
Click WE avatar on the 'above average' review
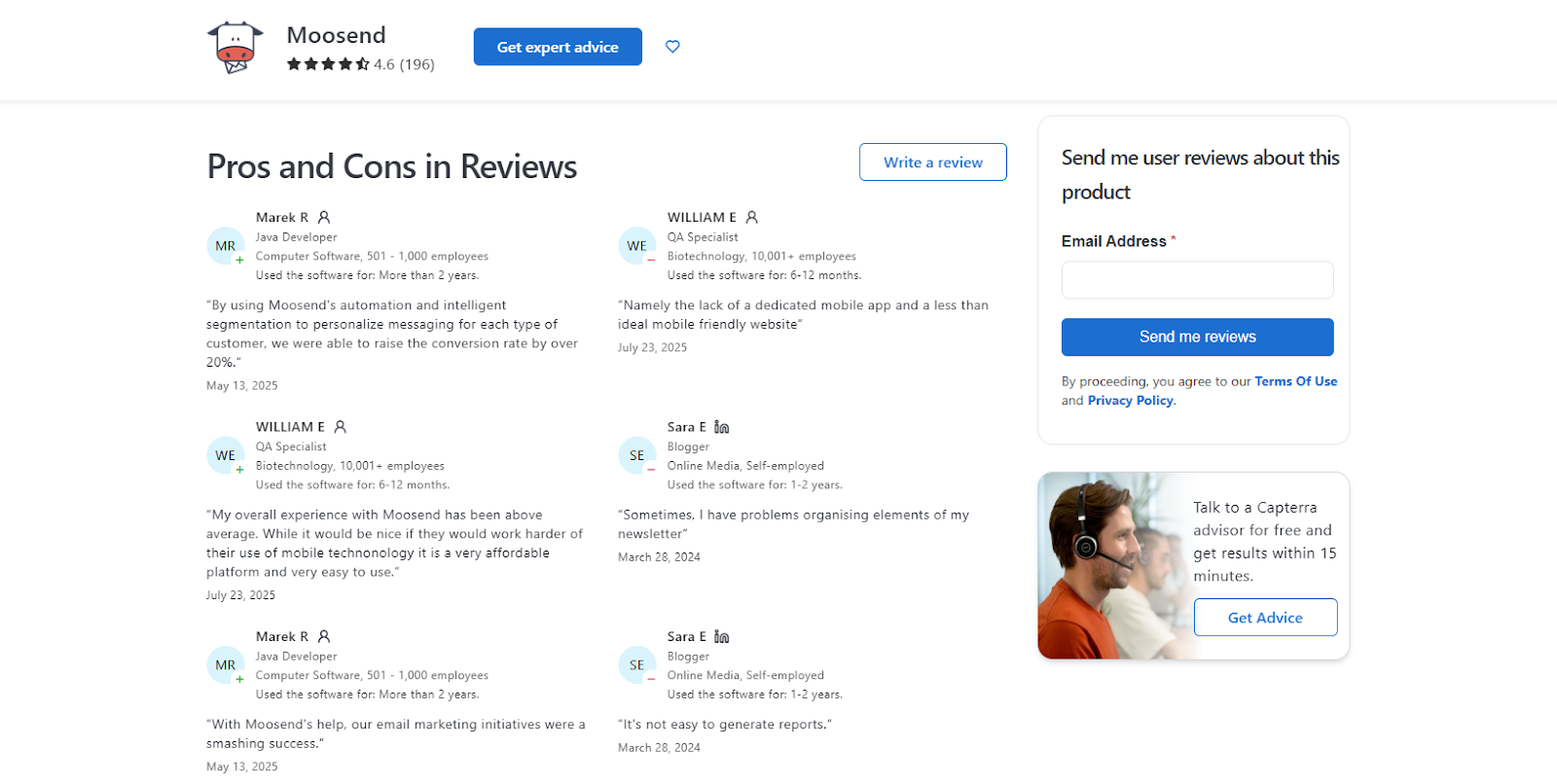(226, 455)
